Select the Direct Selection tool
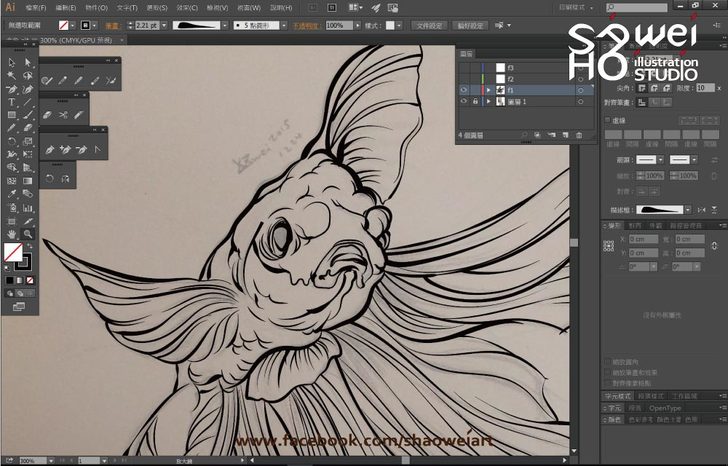This screenshot has width=728, height=466. tap(28, 62)
